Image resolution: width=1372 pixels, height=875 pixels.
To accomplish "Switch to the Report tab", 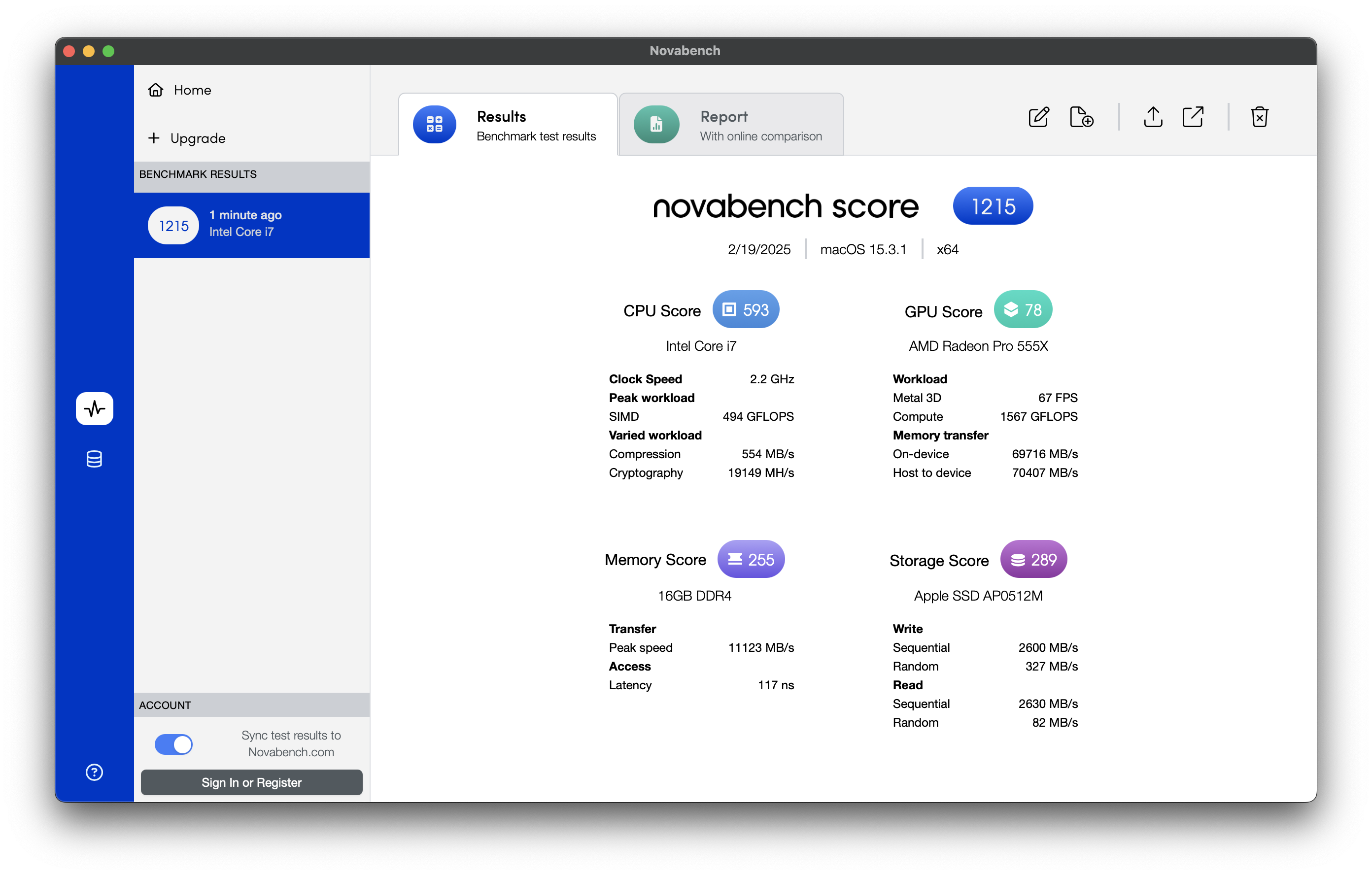I will [731, 125].
